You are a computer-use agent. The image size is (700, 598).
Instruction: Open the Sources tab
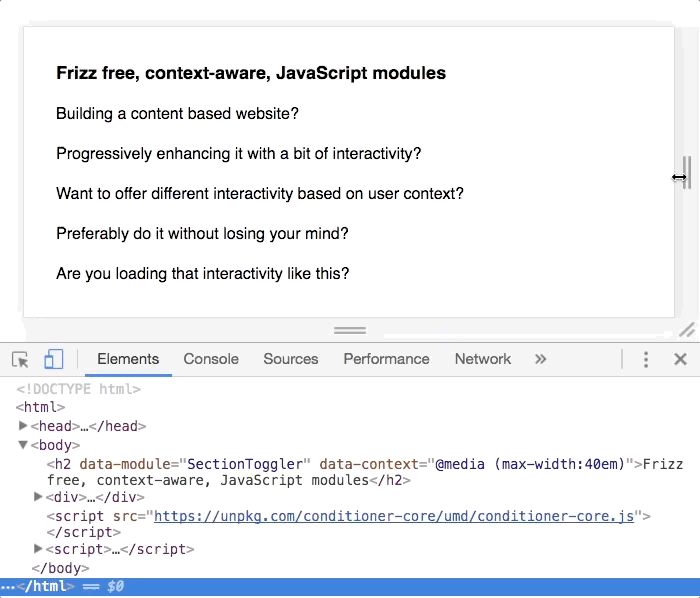pos(290,359)
